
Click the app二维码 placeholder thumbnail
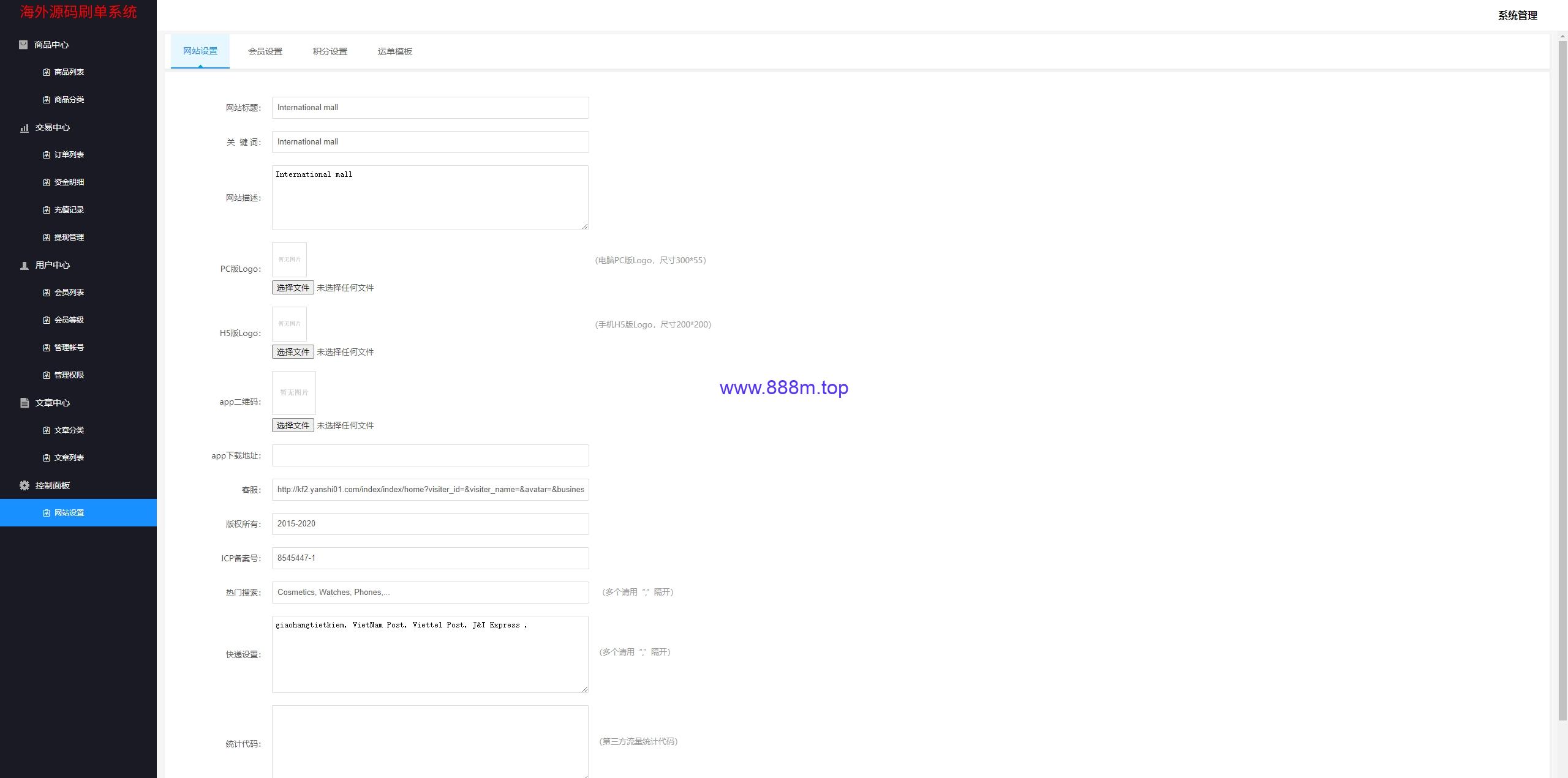pos(294,393)
